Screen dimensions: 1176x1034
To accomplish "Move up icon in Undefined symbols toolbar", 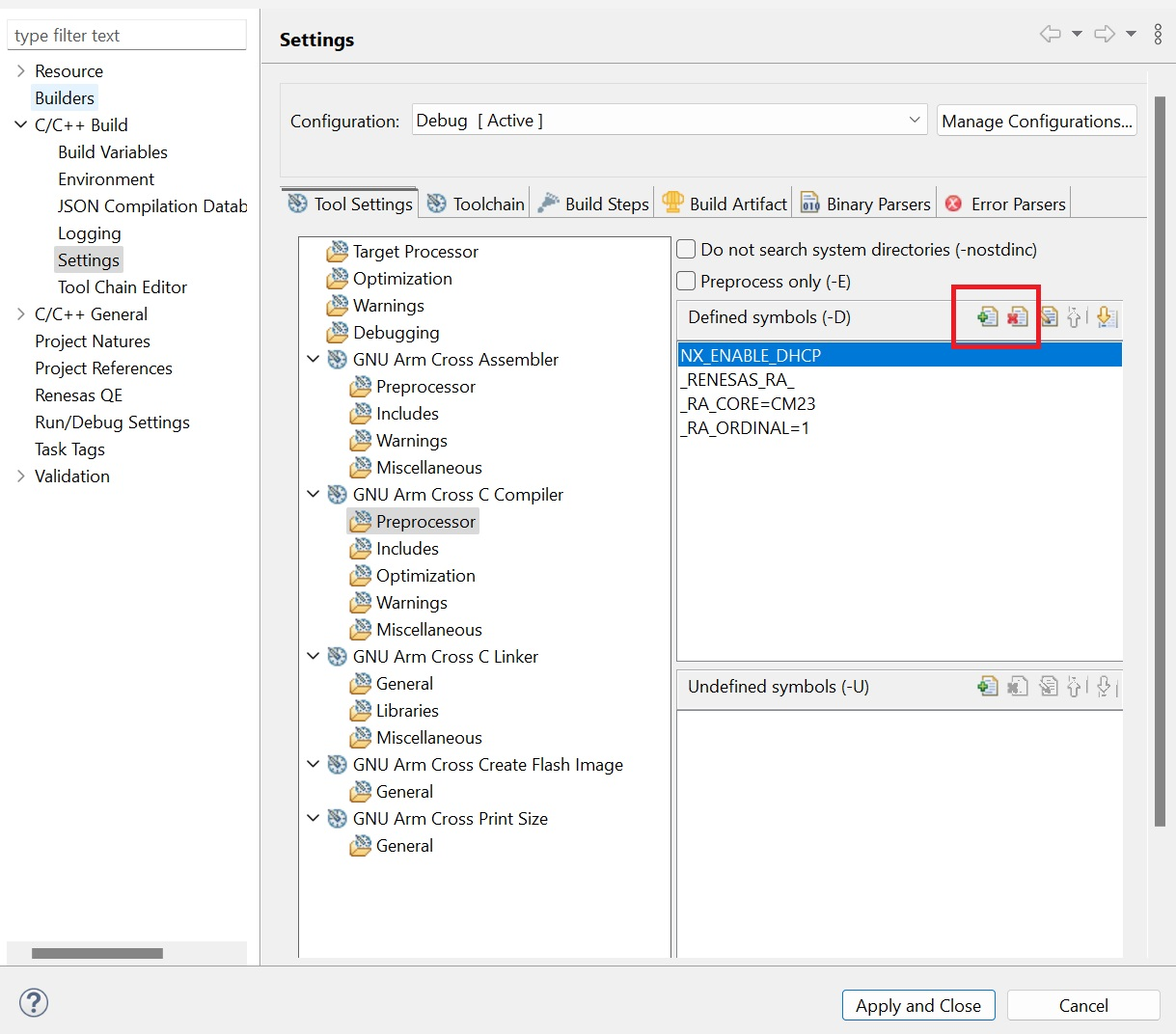I will pos(1075,686).
